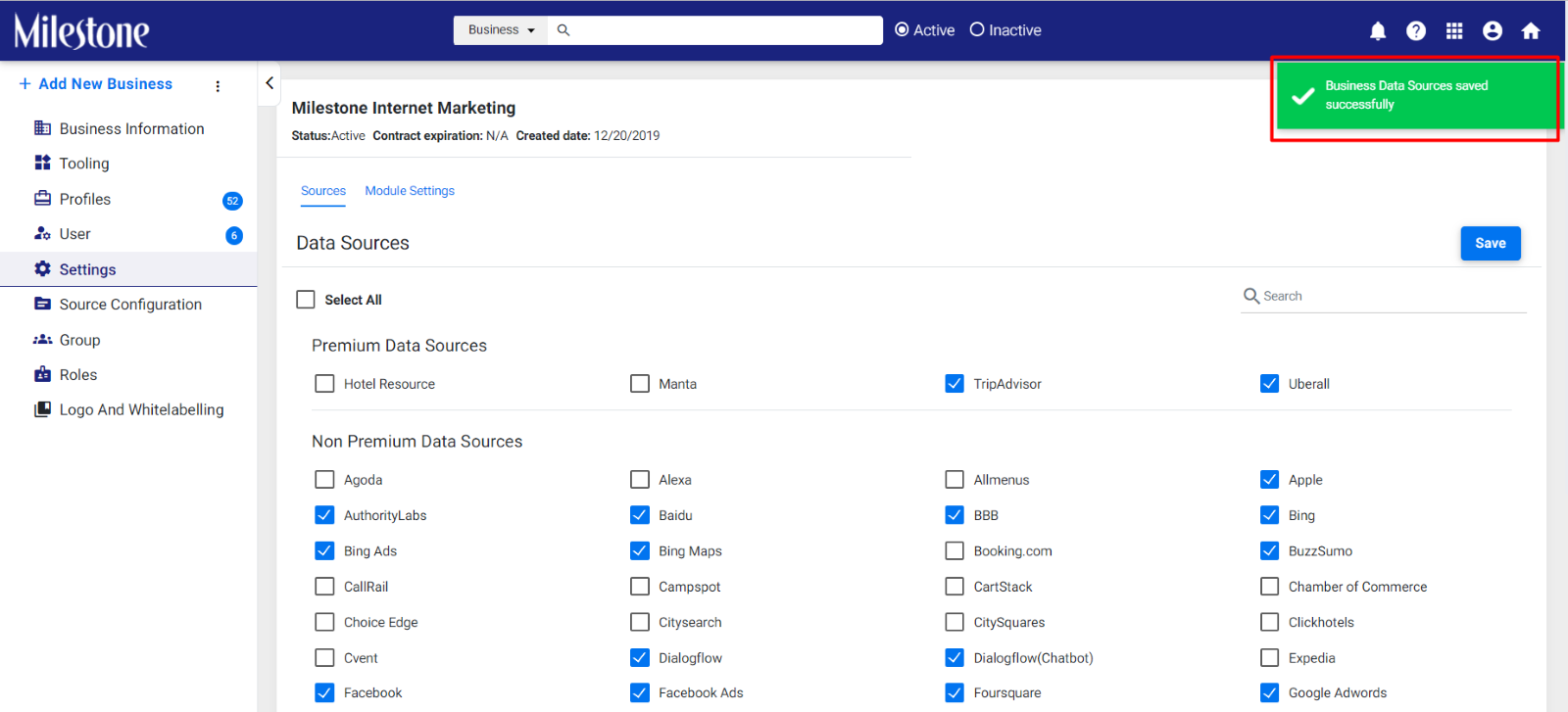This screenshot has width=1568, height=712.
Task: Open the three-dot menu beside Add New Business
Action: [x=218, y=86]
